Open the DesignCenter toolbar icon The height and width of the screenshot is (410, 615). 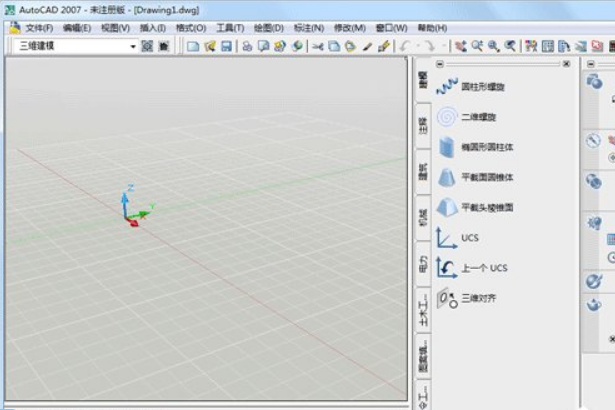pyautogui.click(x=548, y=46)
